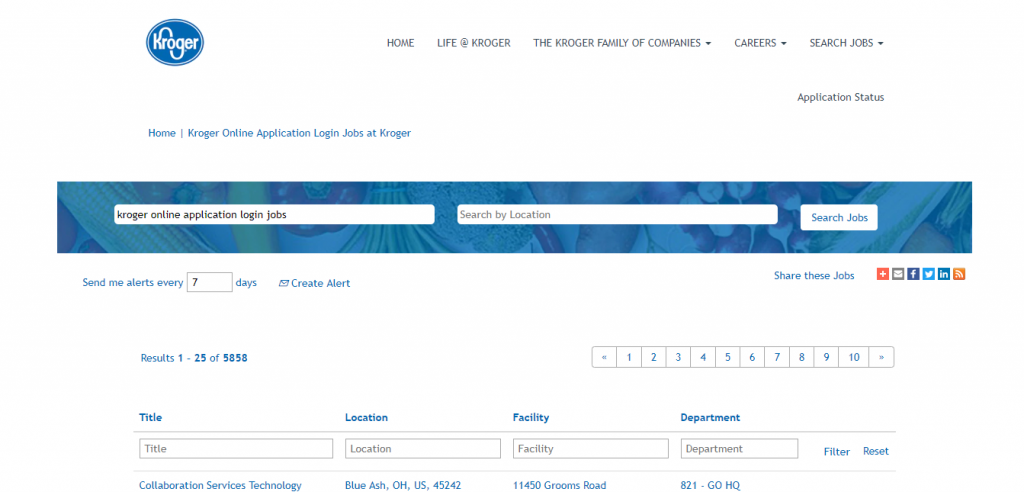Share these jobs on Facebook
This screenshot has height=492, width=1024.
[914, 274]
